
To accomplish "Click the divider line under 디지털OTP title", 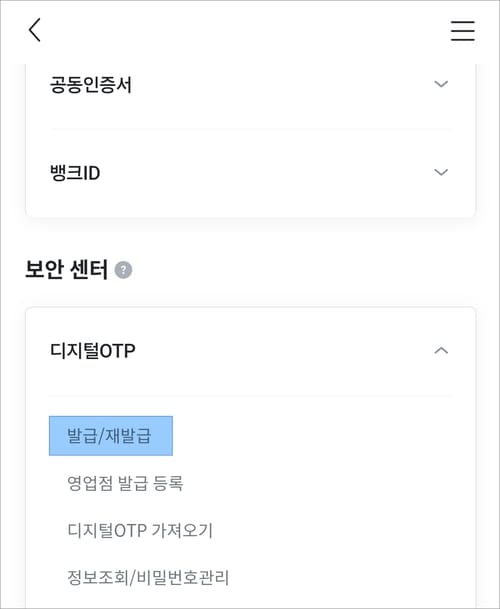I will (250, 395).
